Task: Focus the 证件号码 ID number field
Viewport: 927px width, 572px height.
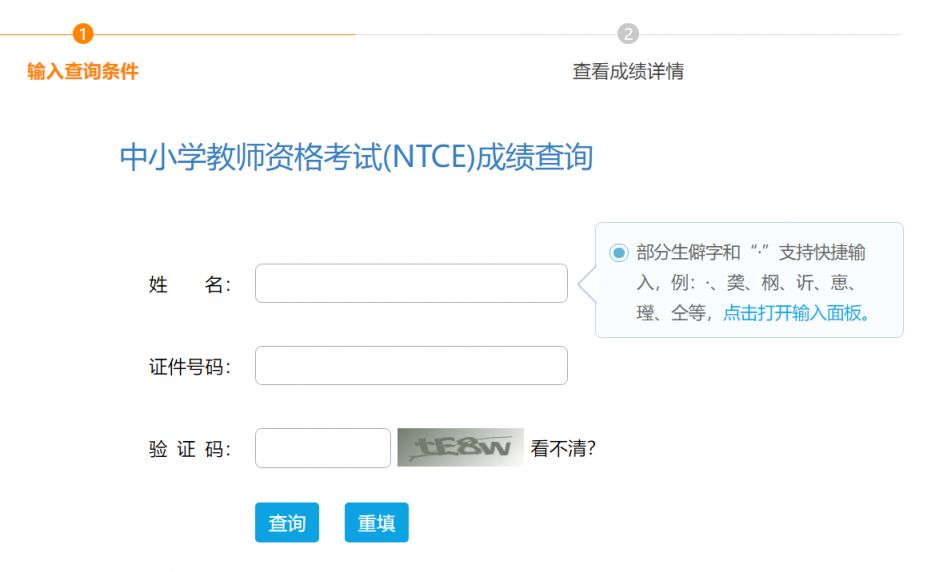Action: click(x=411, y=365)
